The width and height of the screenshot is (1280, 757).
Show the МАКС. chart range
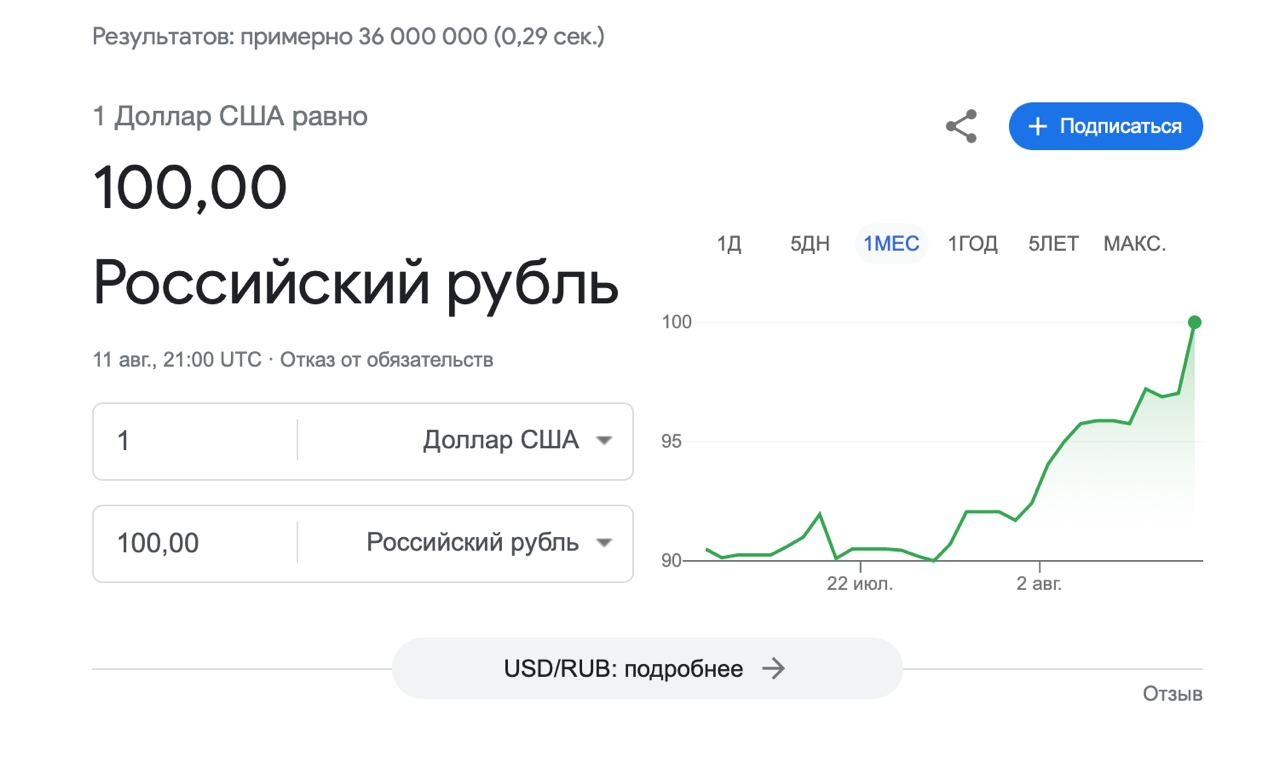pyautogui.click(x=1134, y=244)
